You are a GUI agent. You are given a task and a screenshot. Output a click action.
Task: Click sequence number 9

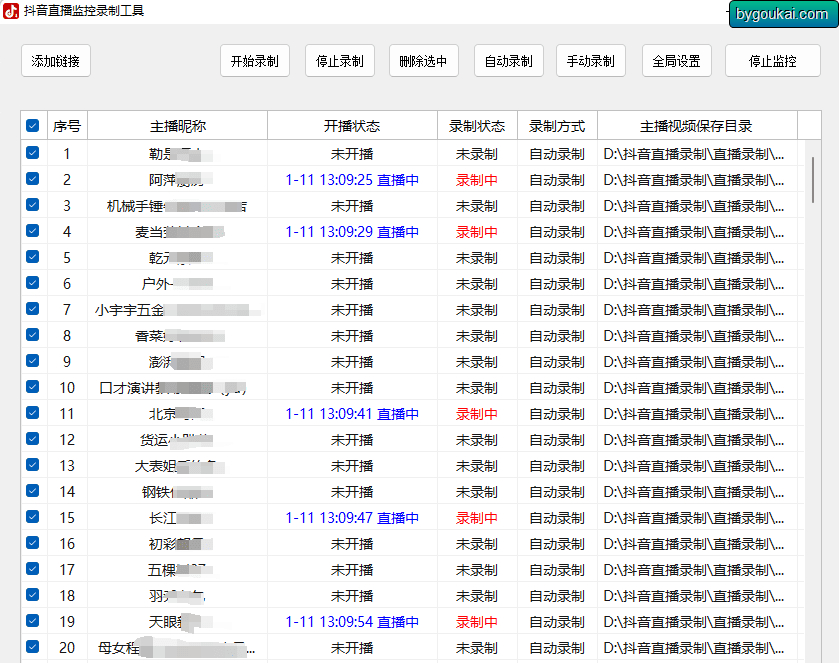click(x=67, y=362)
